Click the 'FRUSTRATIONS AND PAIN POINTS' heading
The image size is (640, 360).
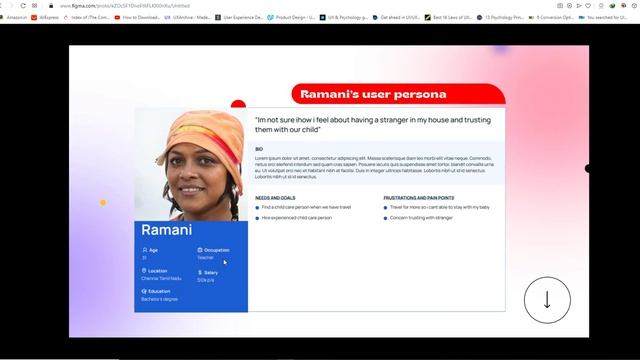click(419, 198)
